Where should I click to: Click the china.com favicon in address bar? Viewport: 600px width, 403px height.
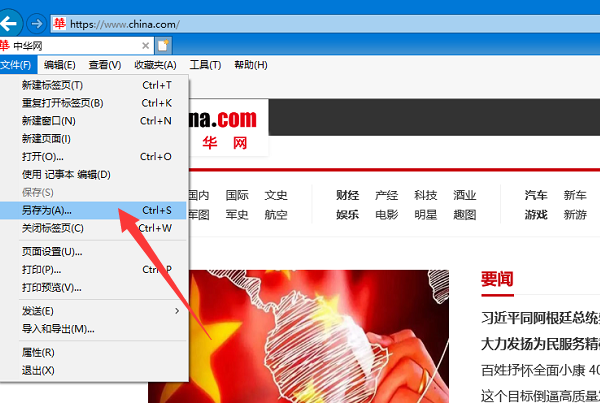59,24
